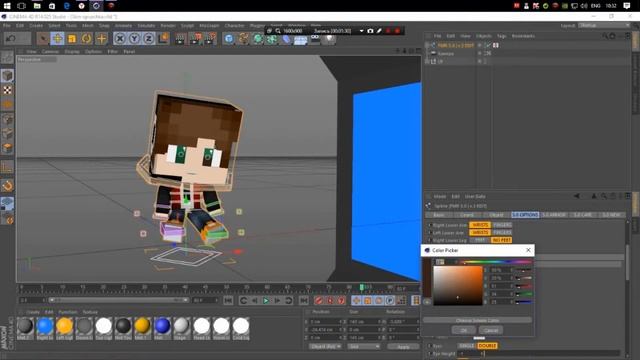640x360 pixels.
Task: Click the Undo arrow icon in toolbar
Action: (11, 39)
